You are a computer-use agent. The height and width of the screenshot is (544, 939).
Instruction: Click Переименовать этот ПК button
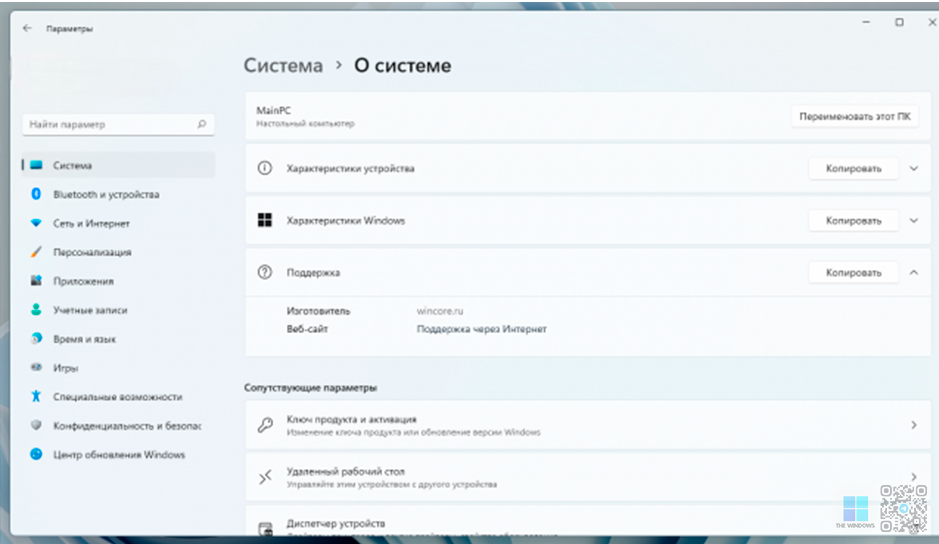click(x=855, y=116)
